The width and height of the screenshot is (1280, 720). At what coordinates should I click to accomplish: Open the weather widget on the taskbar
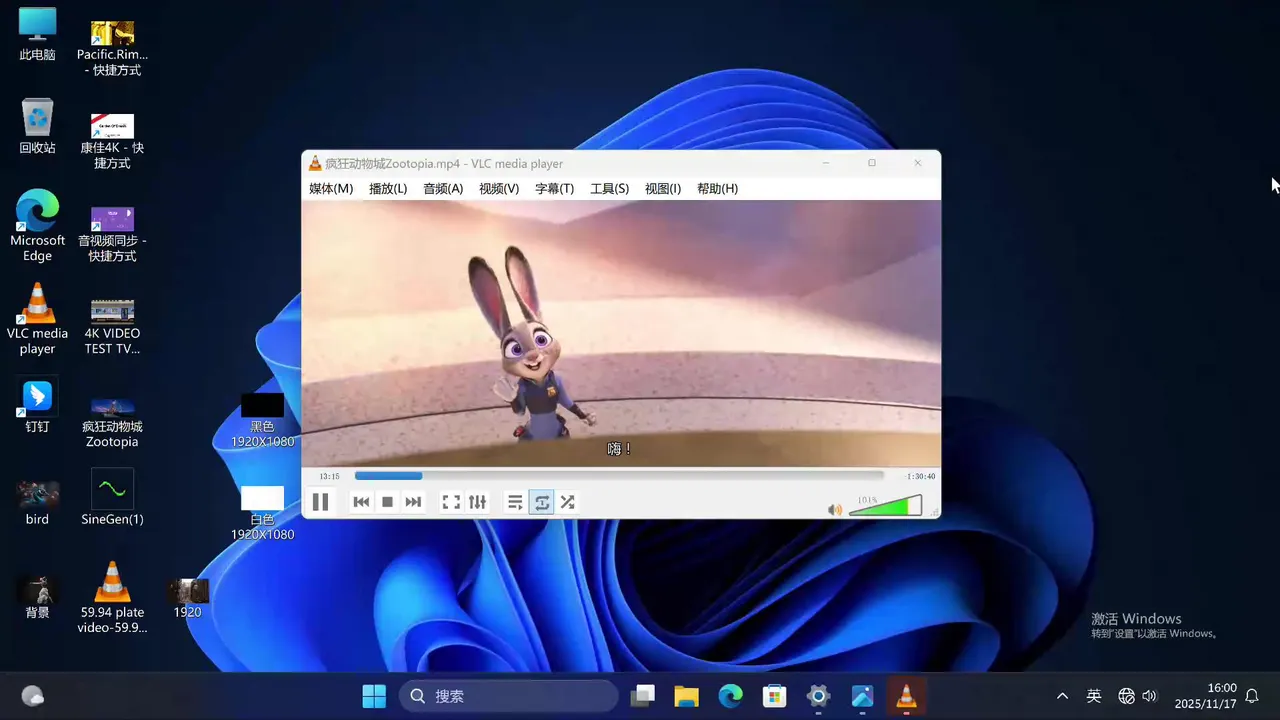coord(32,696)
